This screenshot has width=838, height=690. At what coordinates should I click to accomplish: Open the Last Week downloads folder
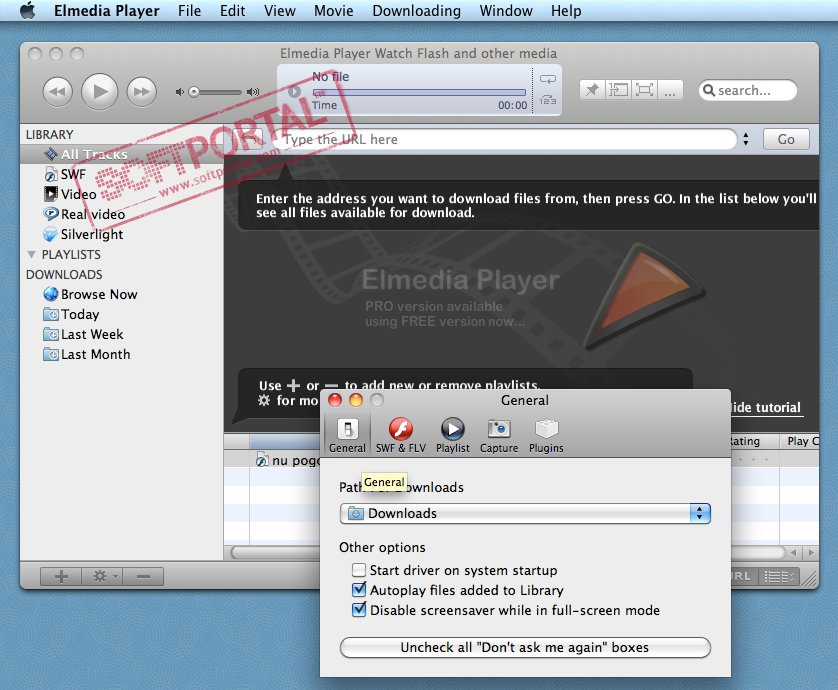click(83, 335)
